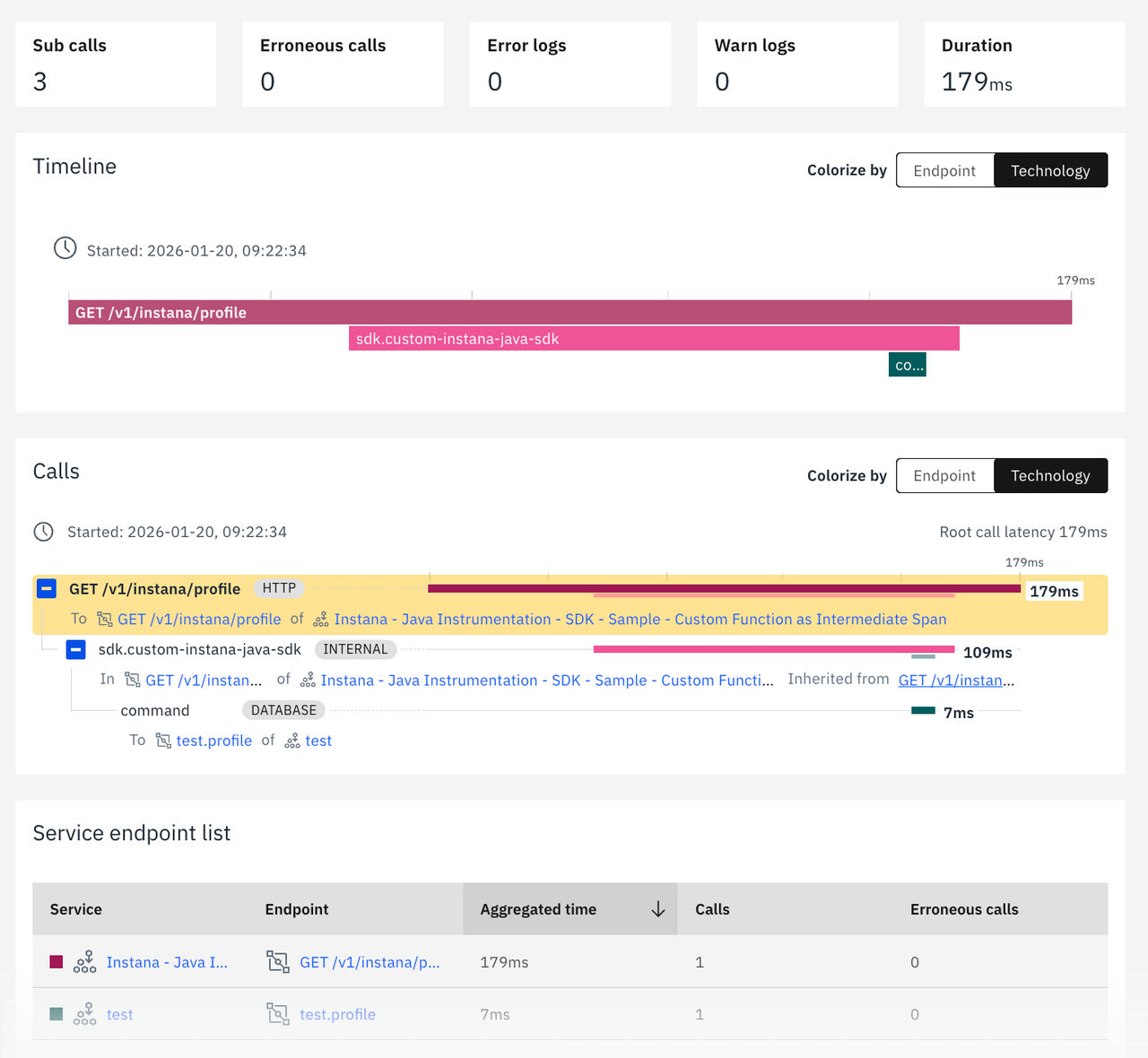The height and width of the screenshot is (1058, 1148).
Task: Click the Service column header
Action: (76, 909)
